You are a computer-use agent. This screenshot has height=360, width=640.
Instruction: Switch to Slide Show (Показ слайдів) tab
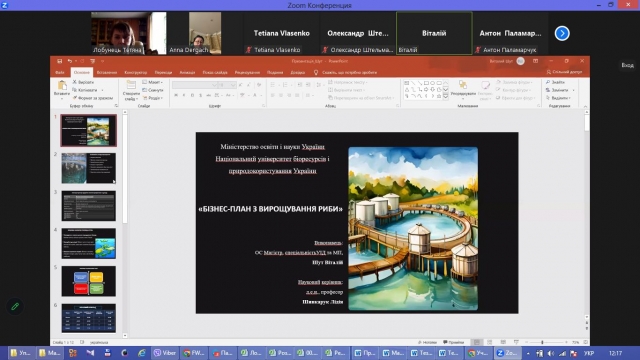point(215,72)
